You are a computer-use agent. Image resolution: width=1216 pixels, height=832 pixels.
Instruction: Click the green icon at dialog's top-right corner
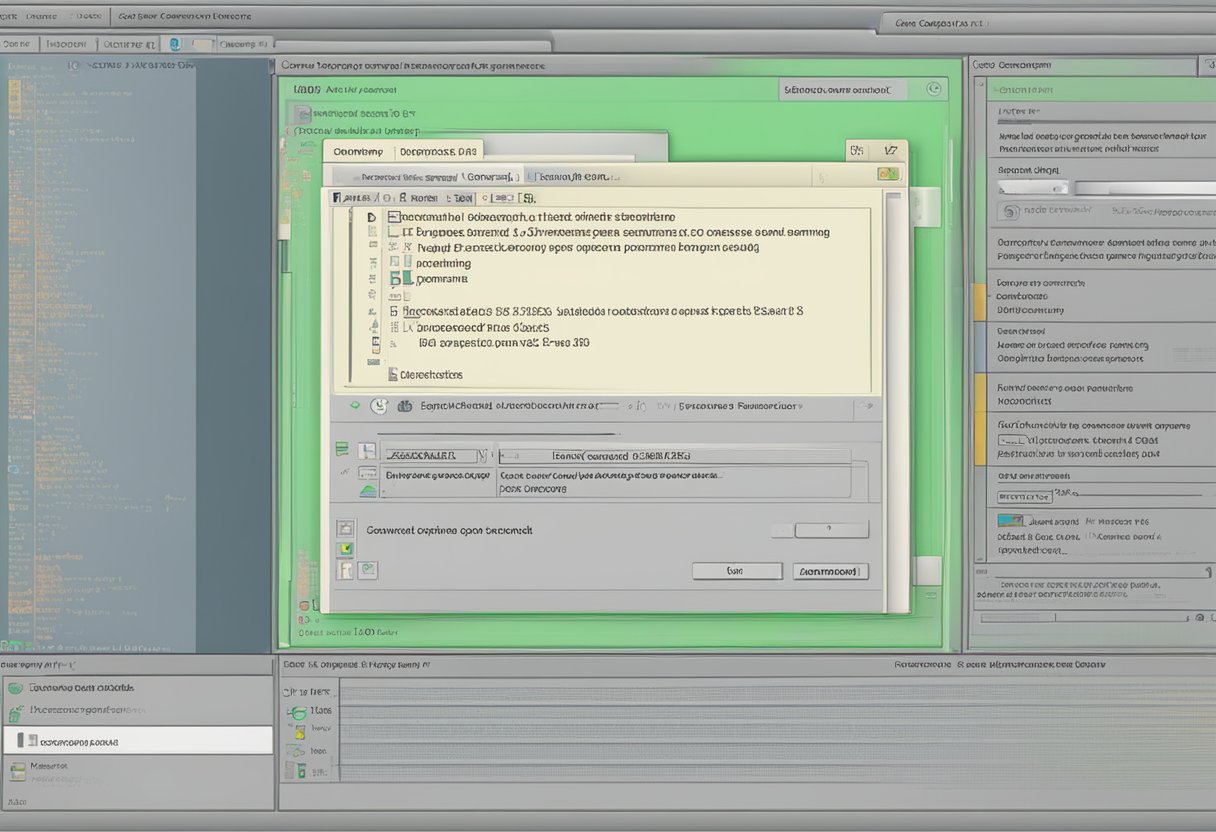[x=886, y=174]
